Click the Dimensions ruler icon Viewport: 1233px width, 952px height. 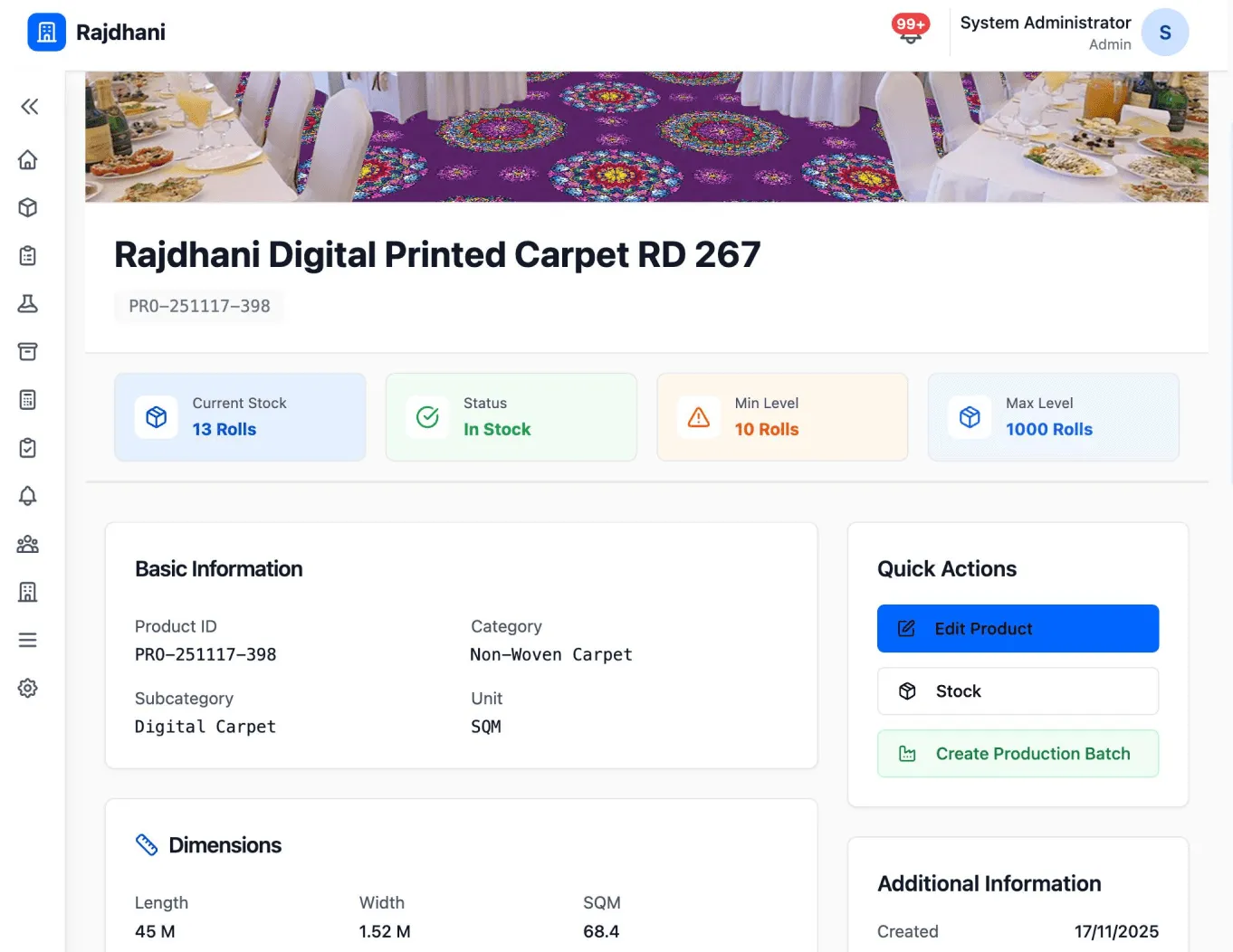pyautogui.click(x=147, y=845)
